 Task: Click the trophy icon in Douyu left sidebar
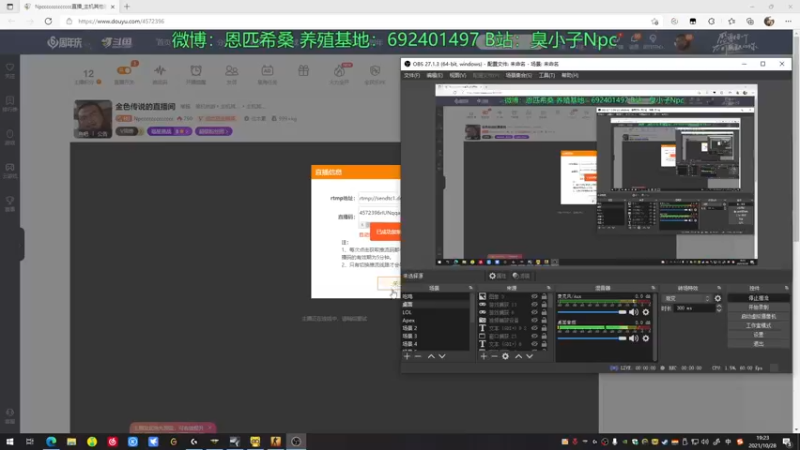10,201
